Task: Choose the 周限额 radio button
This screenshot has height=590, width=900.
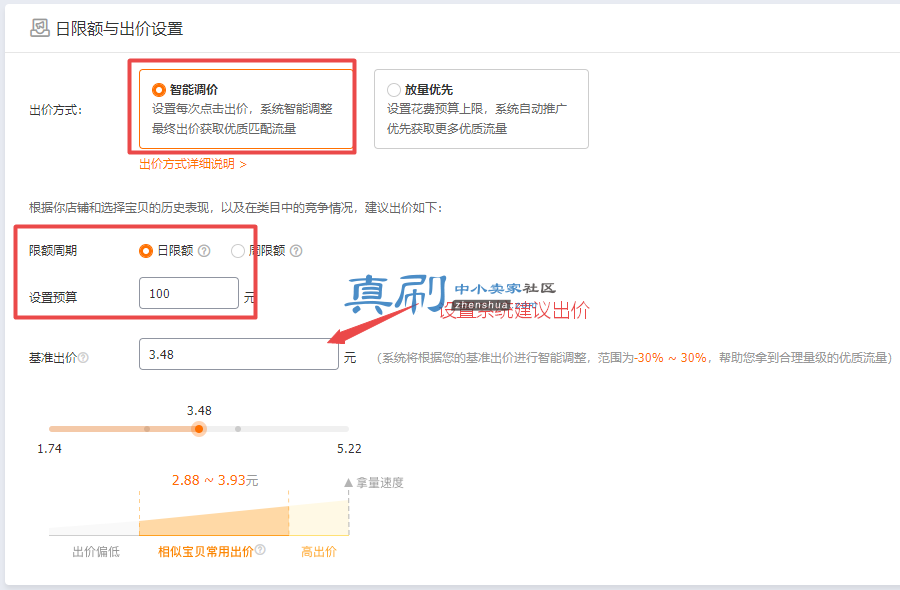Action: (x=238, y=251)
